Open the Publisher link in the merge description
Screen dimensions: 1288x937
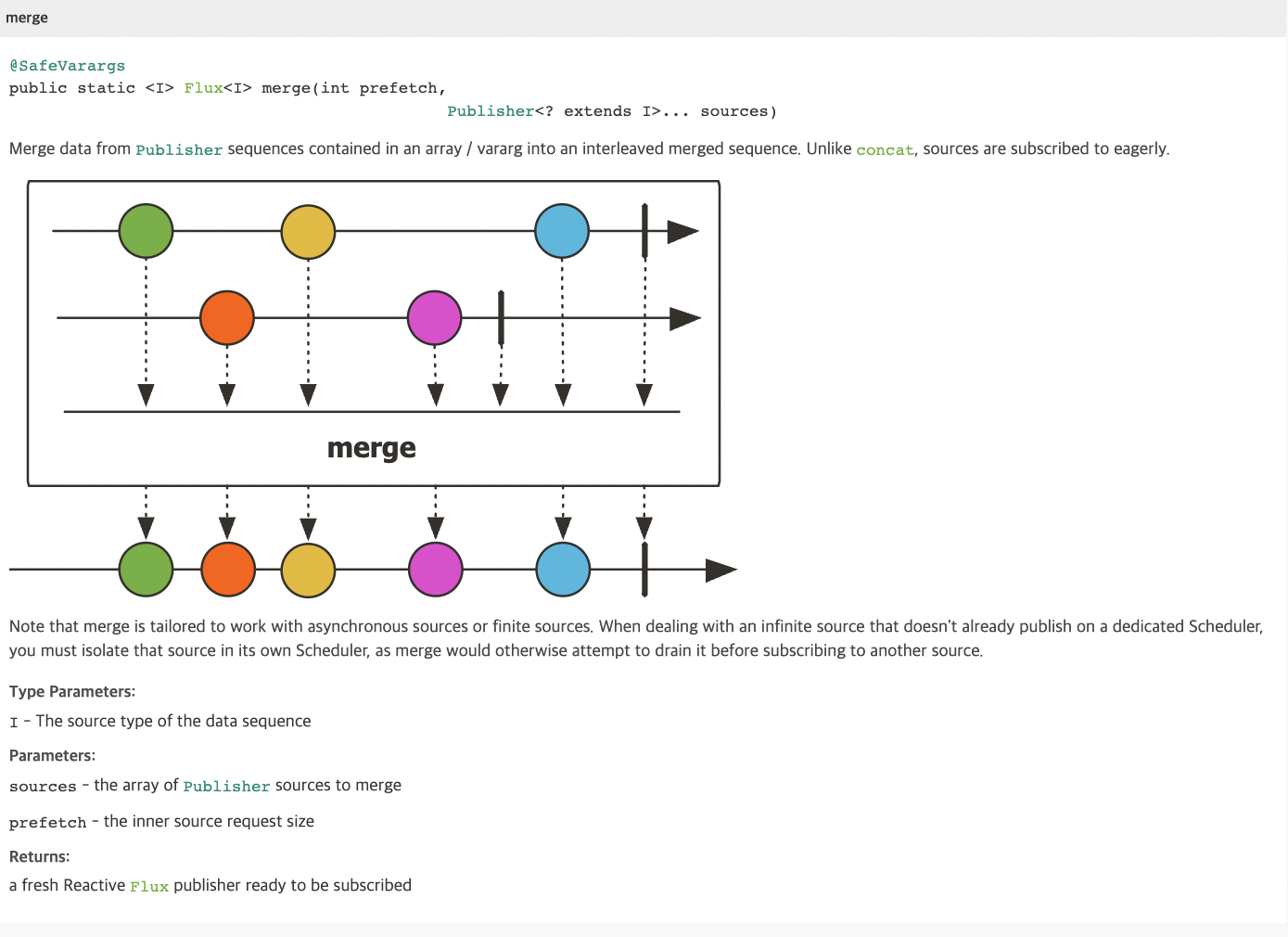click(179, 149)
